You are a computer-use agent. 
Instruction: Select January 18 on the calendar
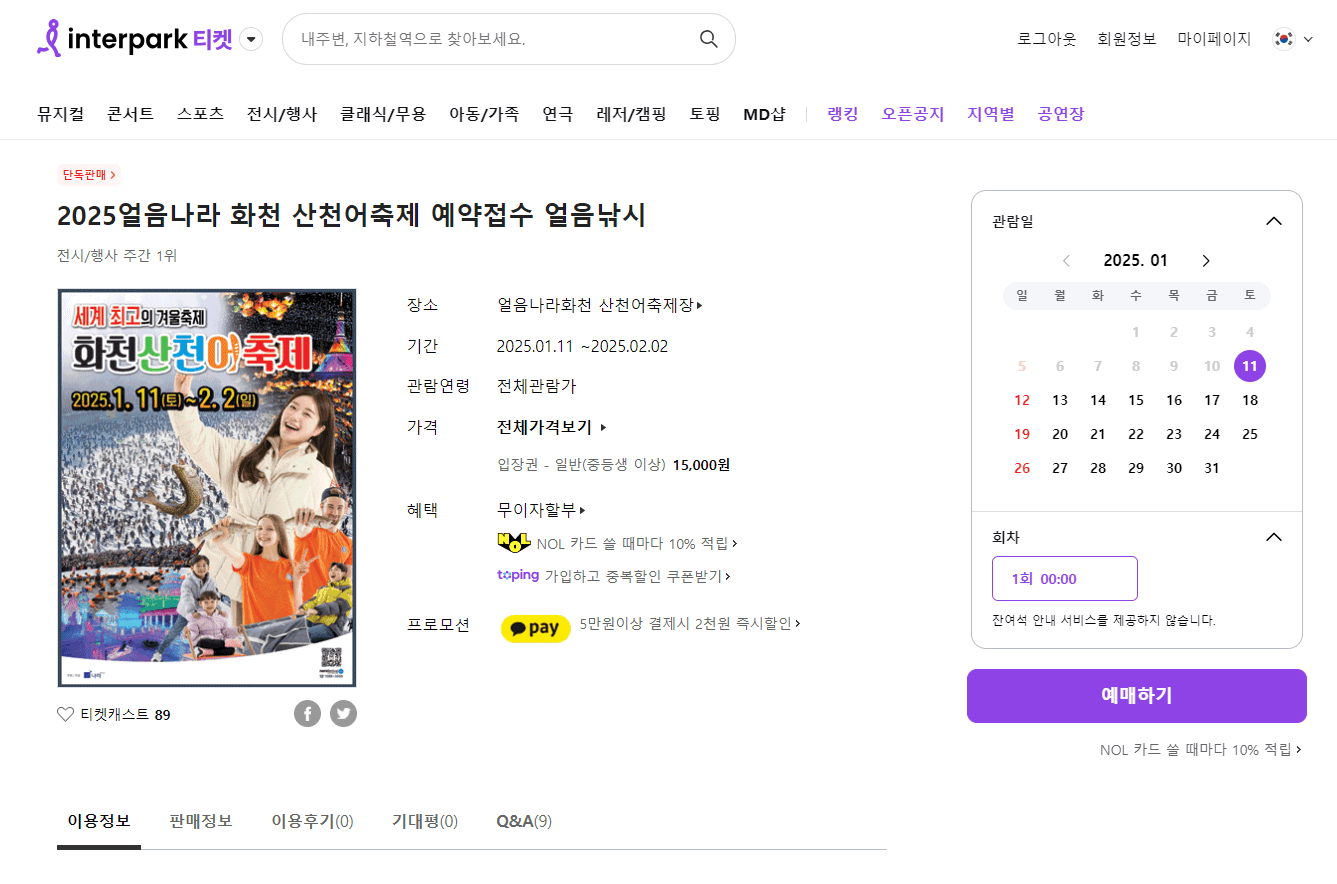1249,399
